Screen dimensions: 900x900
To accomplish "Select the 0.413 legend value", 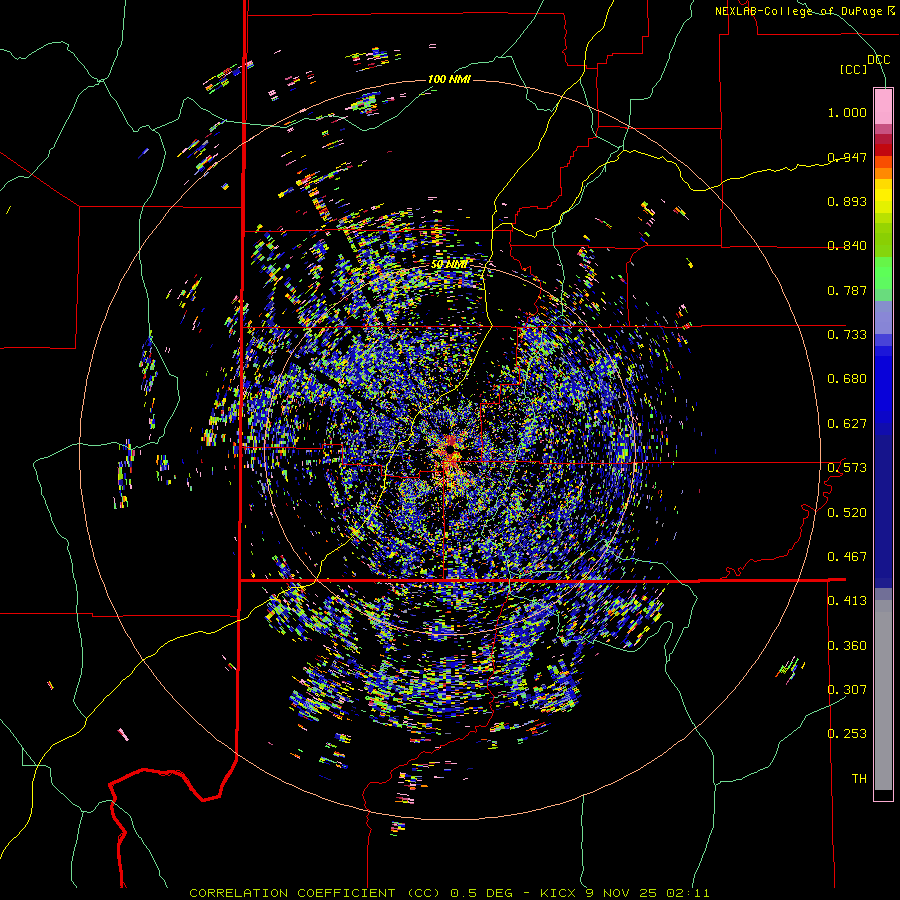I will coord(847,601).
